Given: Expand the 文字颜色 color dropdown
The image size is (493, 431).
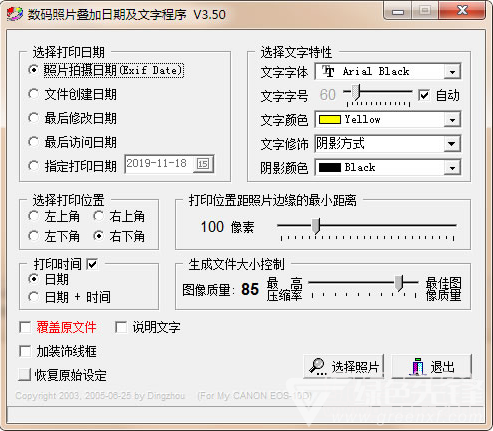Looking at the screenshot, I should point(452,120).
